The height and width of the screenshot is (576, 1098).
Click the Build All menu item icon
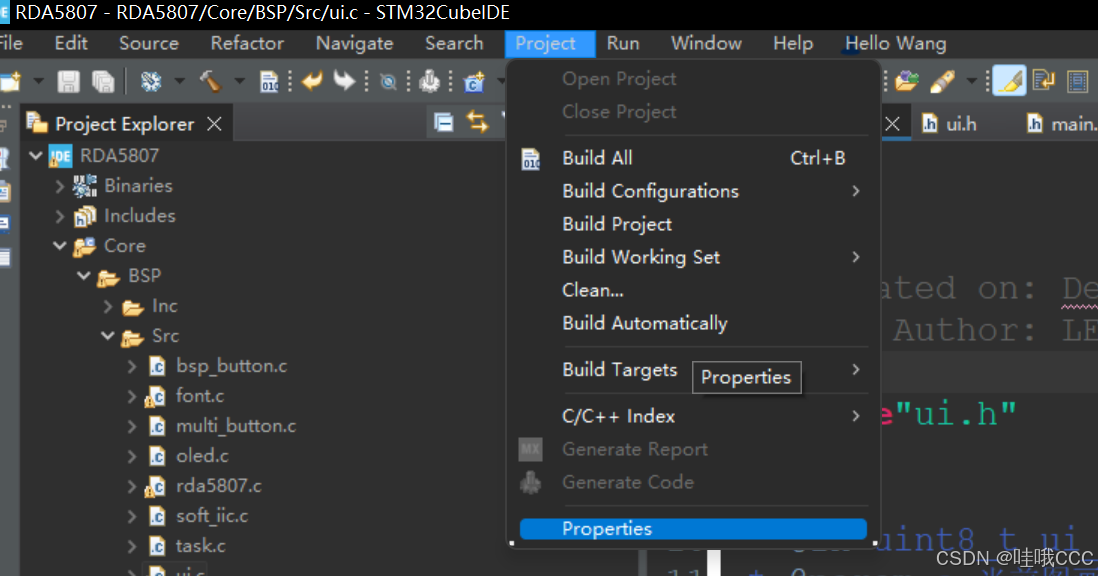(531, 159)
